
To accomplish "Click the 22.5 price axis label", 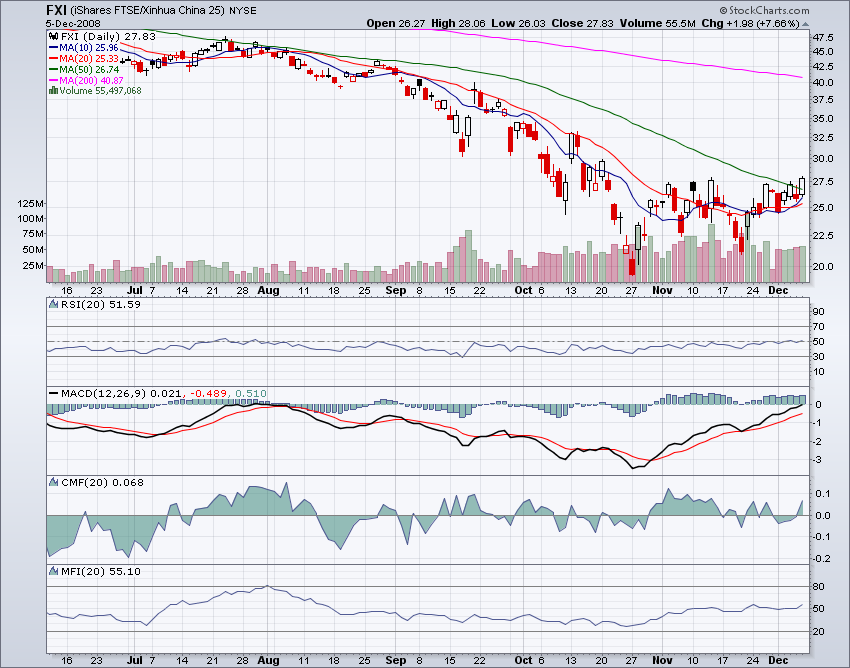I will tap(823, 235).
